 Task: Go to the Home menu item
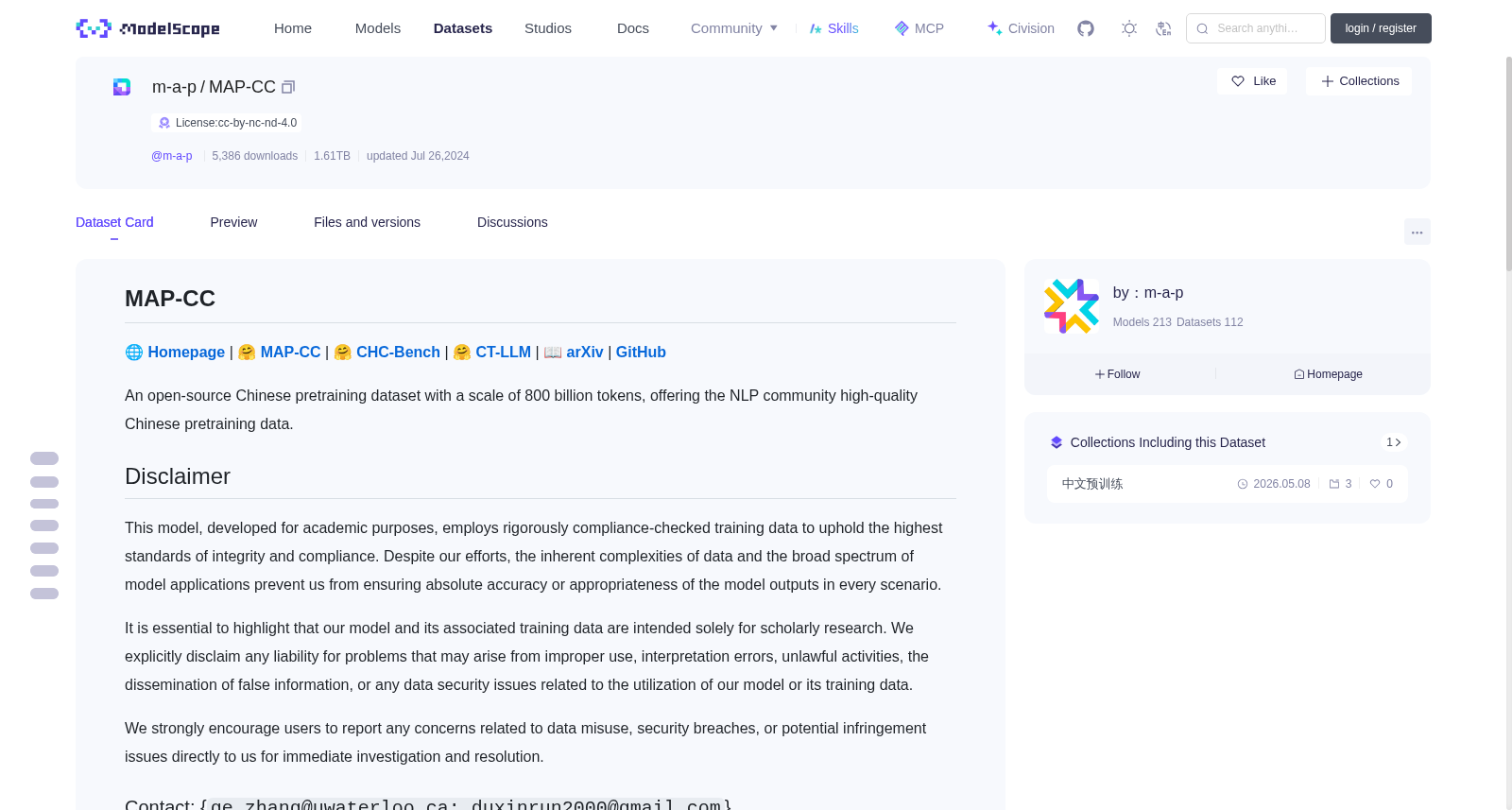[x=293, y=28]
